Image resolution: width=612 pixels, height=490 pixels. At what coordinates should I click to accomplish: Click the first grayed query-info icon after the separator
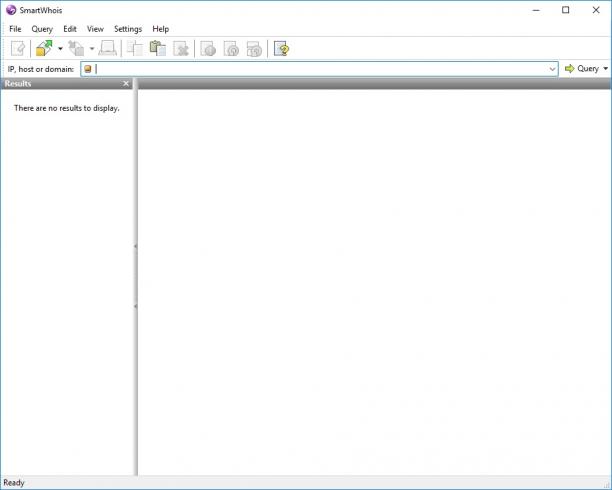pos(208,49)
